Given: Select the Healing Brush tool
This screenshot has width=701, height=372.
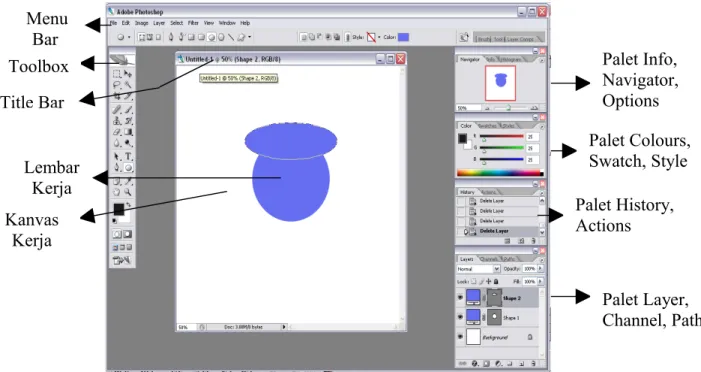Looking at the screenshot, I should pyautogui.click(x=117, y=109).
